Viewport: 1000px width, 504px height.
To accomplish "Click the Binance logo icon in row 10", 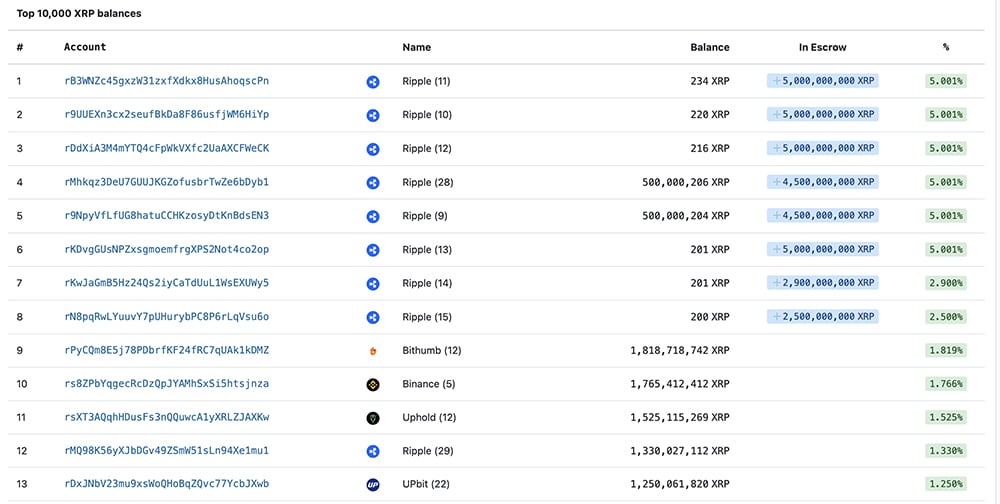I will [373, 385].
